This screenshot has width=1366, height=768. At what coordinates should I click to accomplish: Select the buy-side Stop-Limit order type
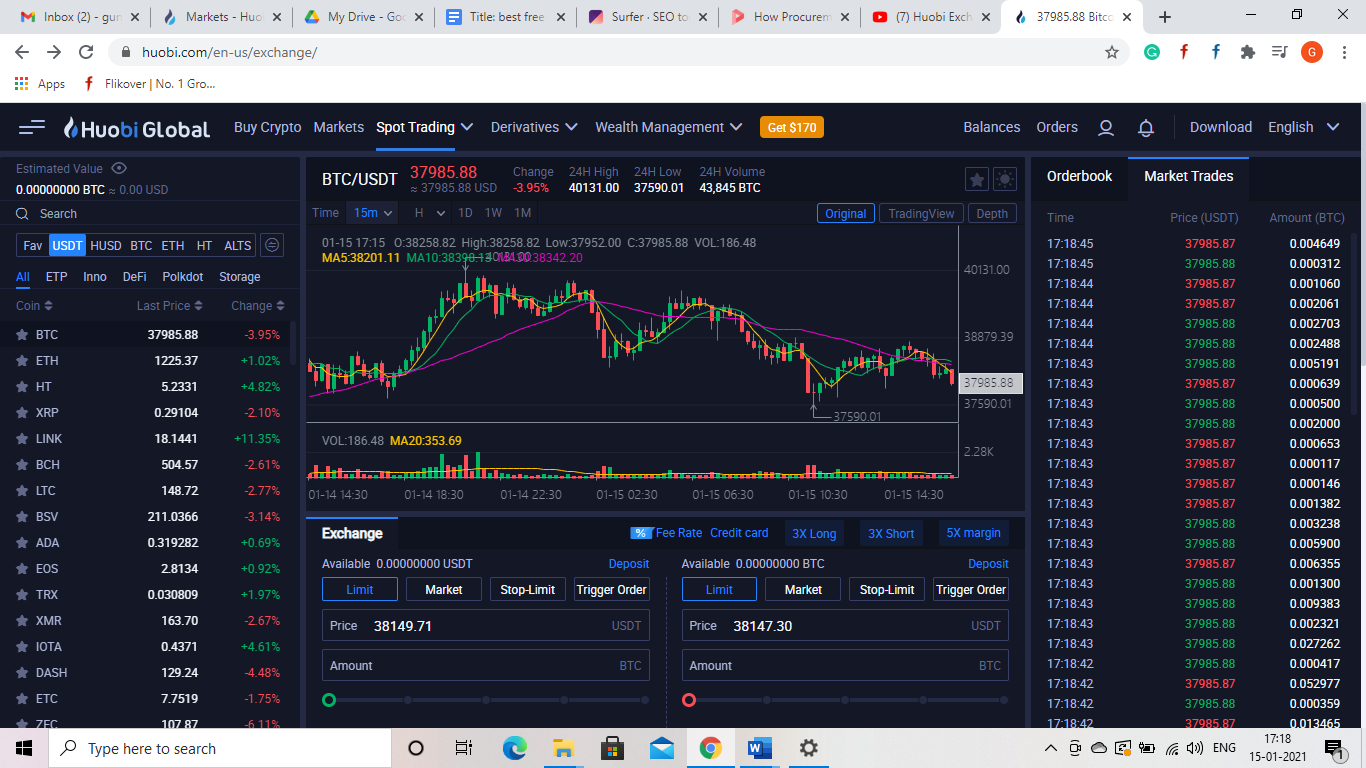tap(528, 590)
